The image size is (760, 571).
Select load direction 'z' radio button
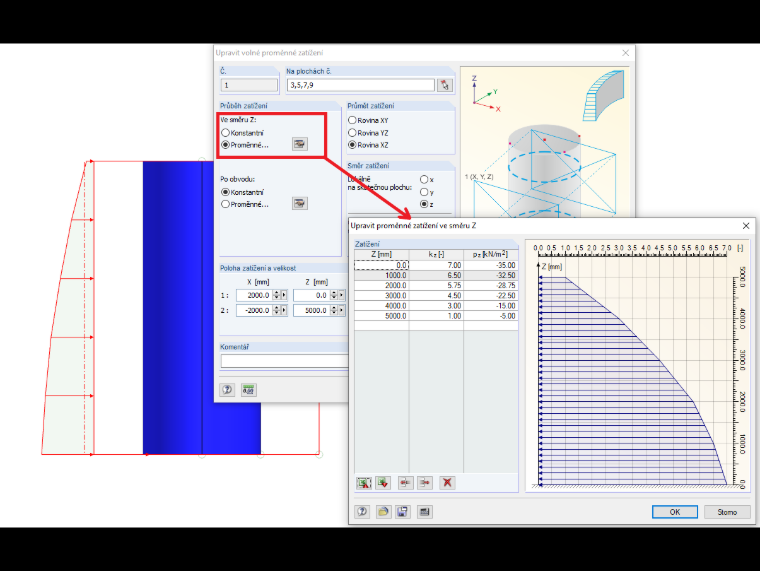coord(424,205)
